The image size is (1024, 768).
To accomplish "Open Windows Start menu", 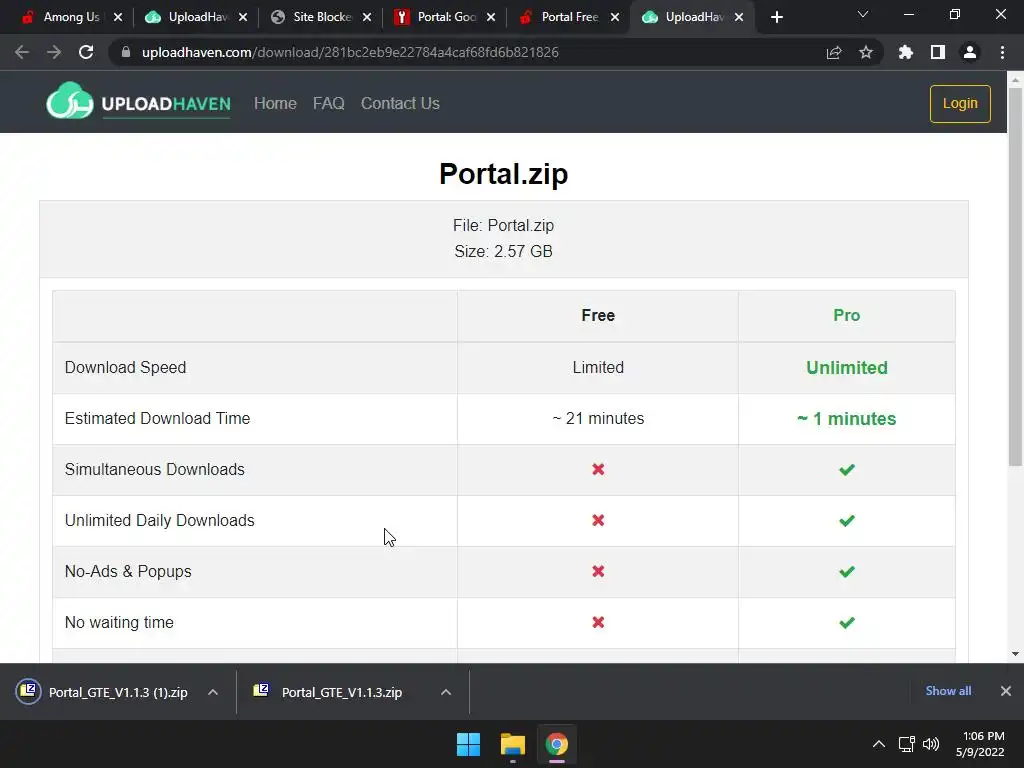I will pos(468,744).
